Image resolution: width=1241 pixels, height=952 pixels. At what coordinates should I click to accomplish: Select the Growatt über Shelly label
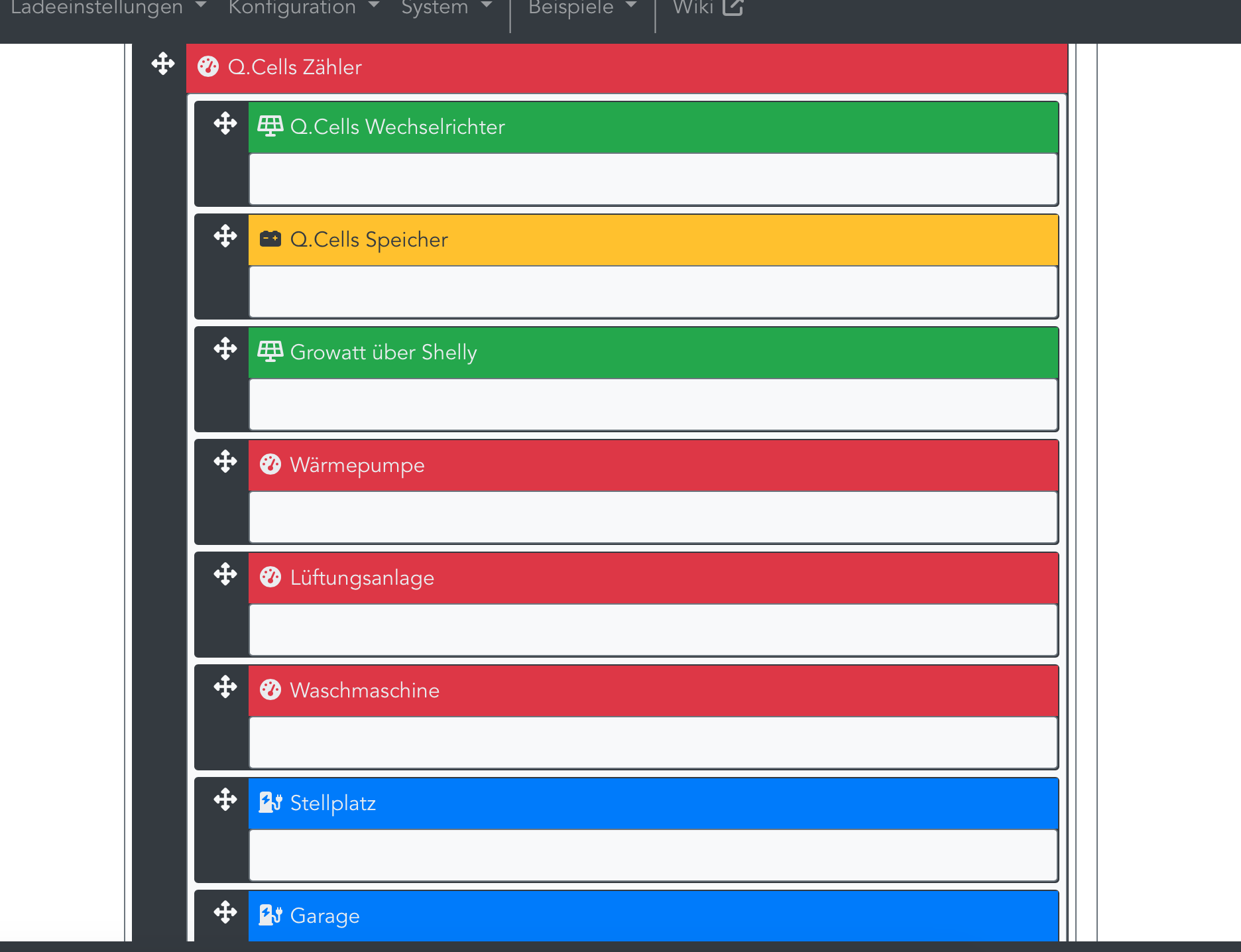(x=384, y=352)
